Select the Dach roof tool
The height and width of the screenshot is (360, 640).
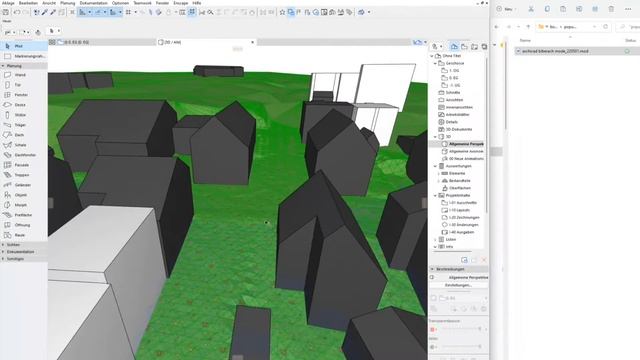(x=24, y=135)
